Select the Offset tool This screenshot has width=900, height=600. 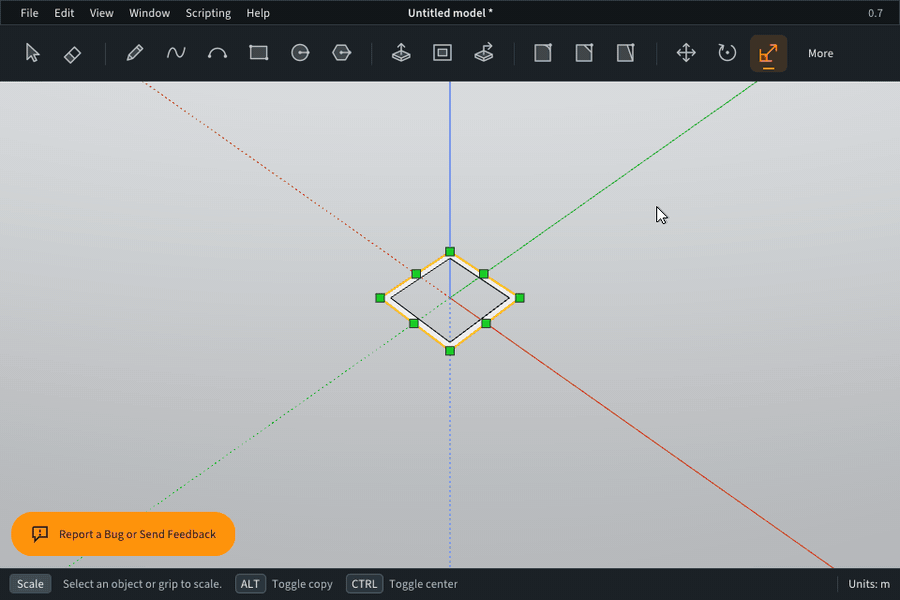pyautogui.click(x=443, y=53)
